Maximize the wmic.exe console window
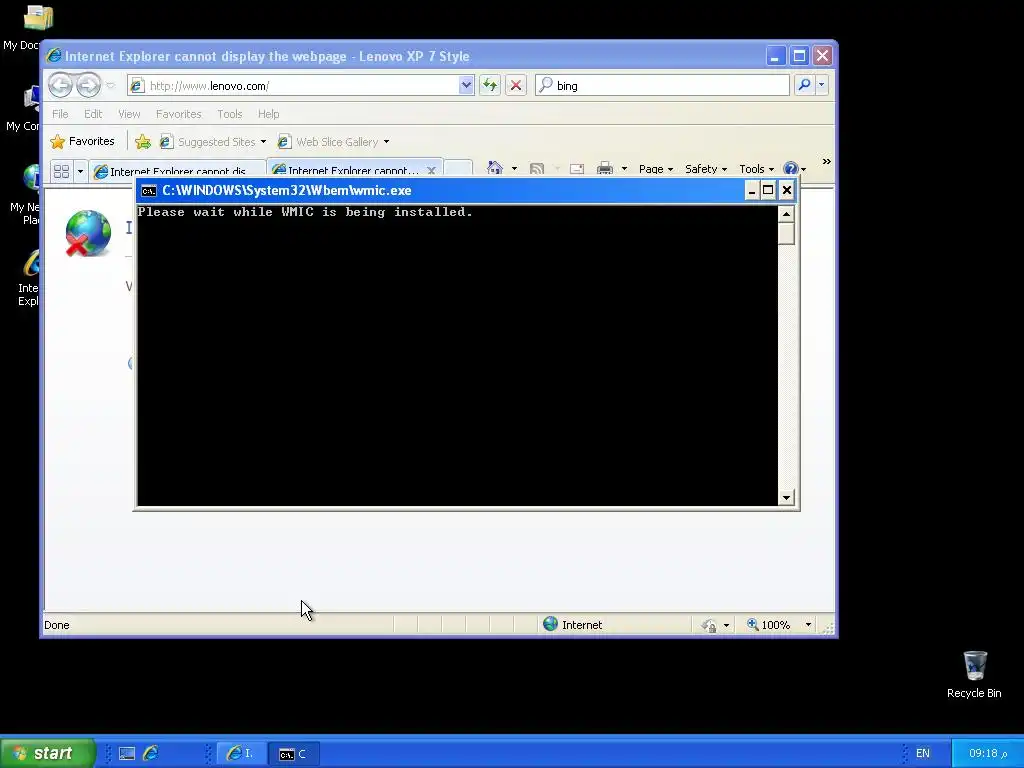The width and height of the screenshot is (1024, 768). [x=769, y=190]
